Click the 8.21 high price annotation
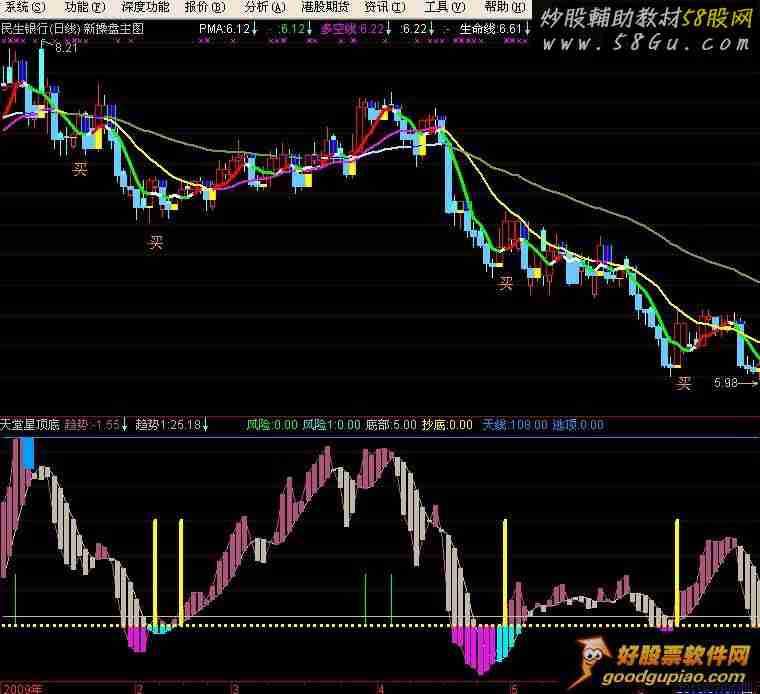The height and width of the screenshot is (694, 760). pyautogui.click(x=65, y=47)
